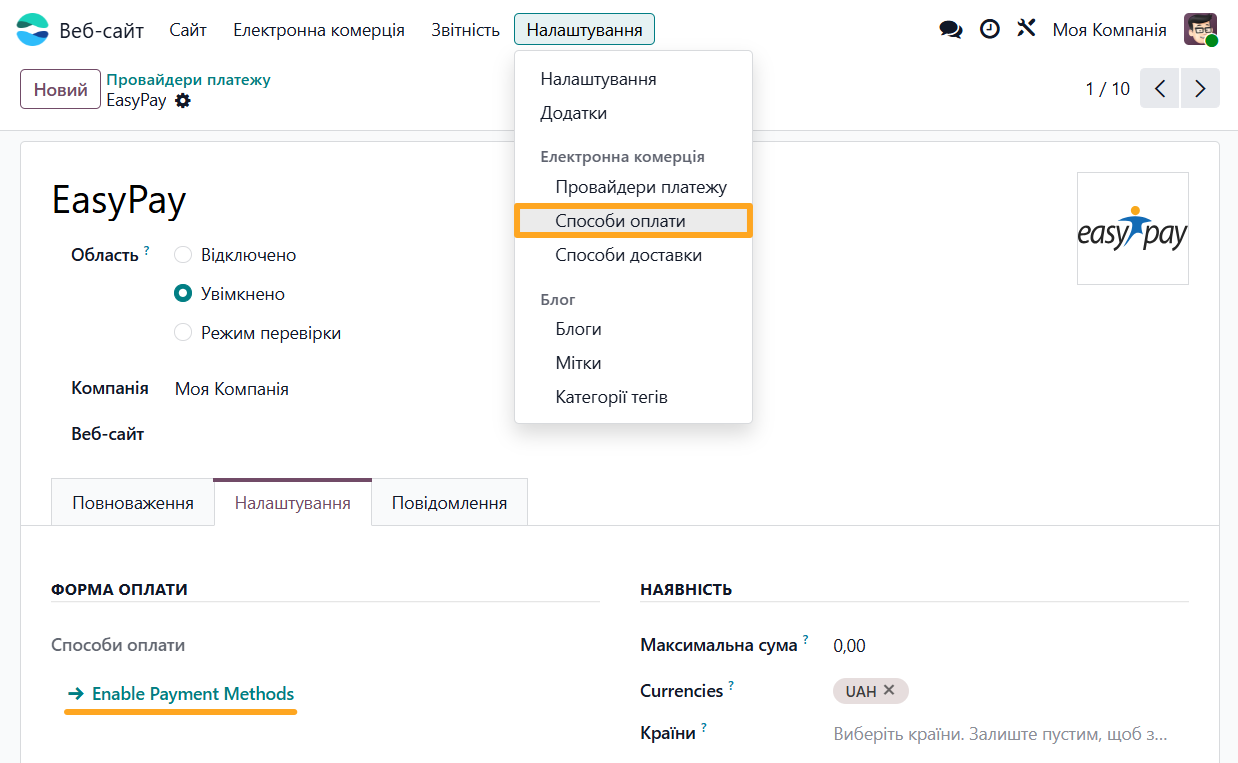The image size is (1238, 763).
Task: Show help tooltip for Область
Action: coord(146,250)
